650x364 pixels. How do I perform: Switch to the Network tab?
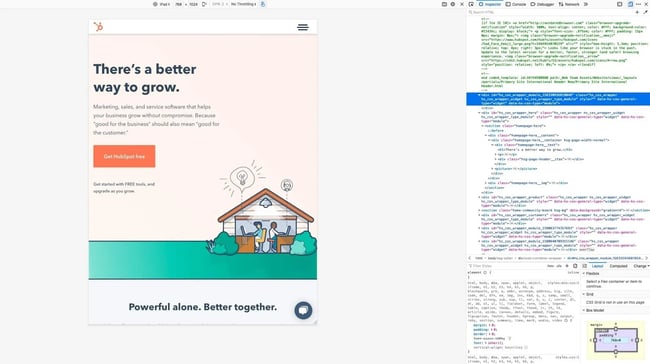(569, 4)
